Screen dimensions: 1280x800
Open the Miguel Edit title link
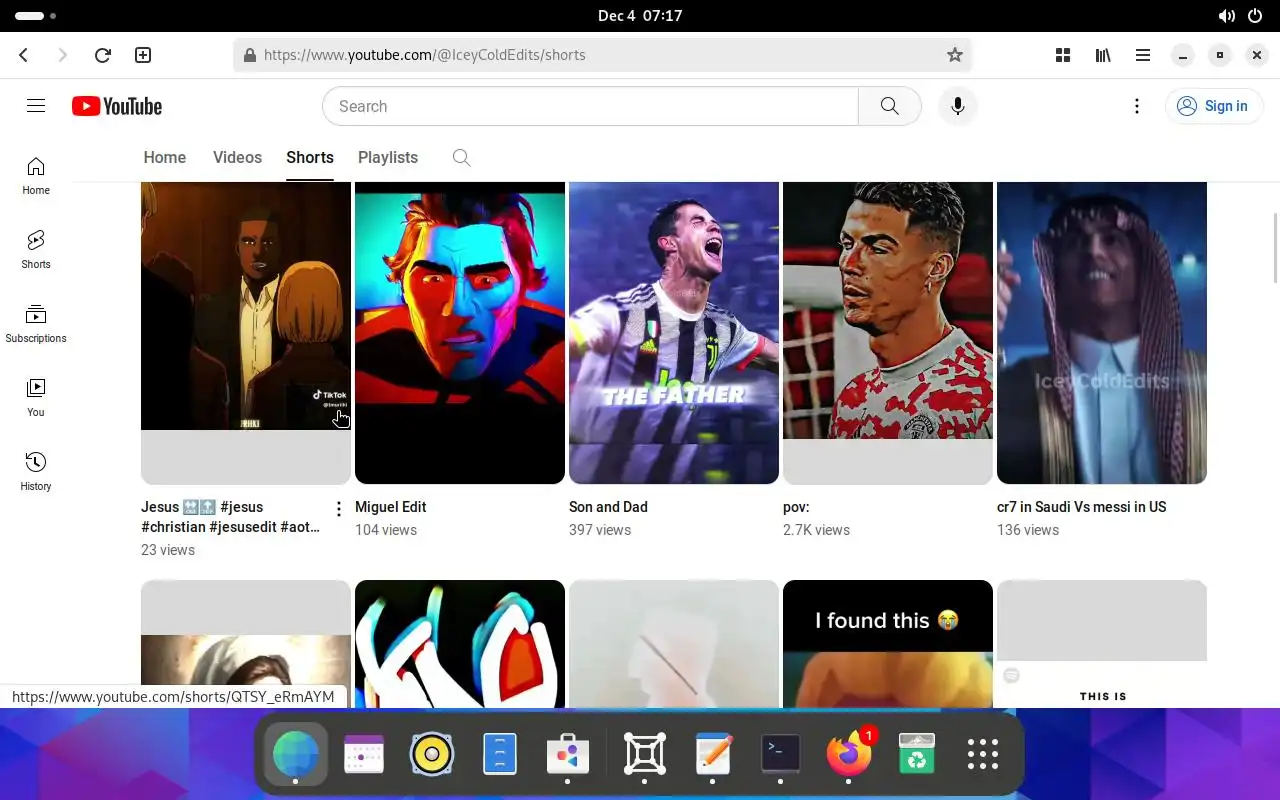(x=391, y=507)
